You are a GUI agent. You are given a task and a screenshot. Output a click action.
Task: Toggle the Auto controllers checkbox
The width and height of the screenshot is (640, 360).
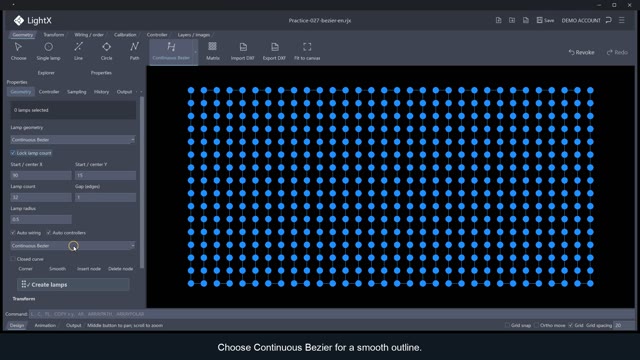tap(49, 233)
